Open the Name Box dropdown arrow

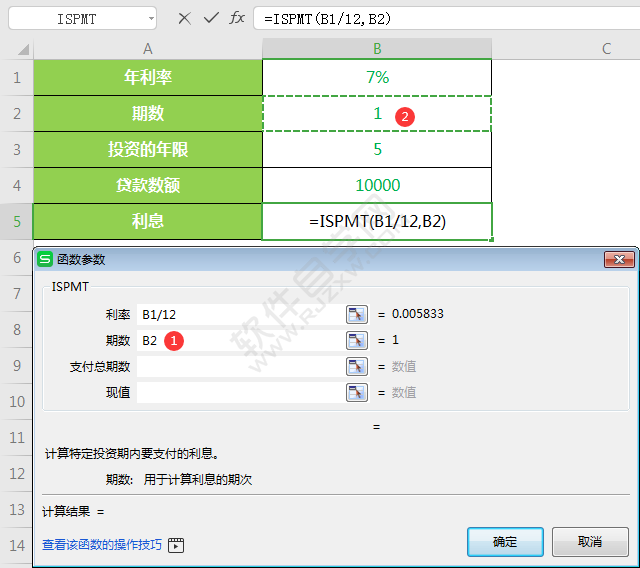(x=151, y=18)
